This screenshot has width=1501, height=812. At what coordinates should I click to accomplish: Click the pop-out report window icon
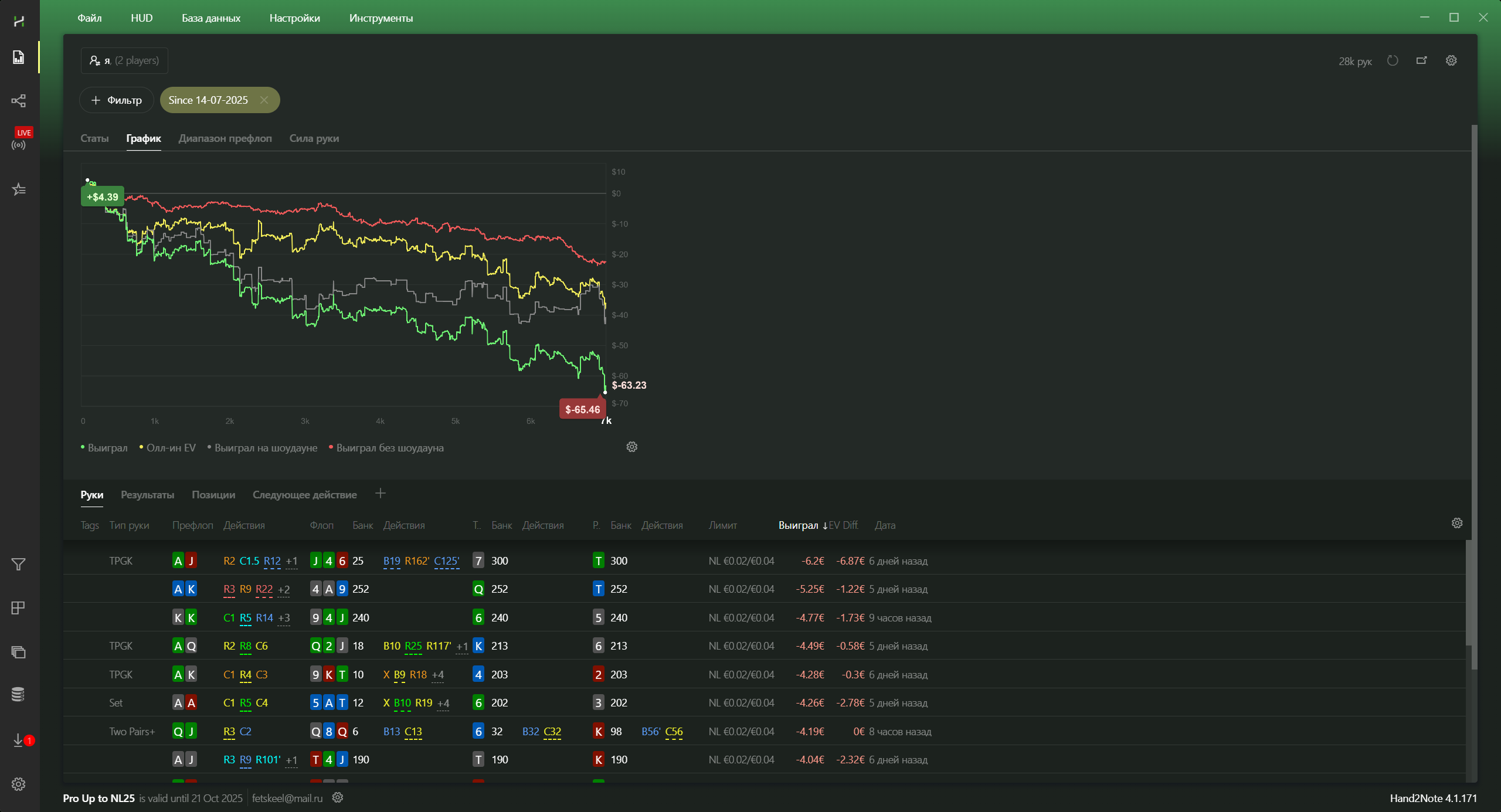coord(1421,60)
